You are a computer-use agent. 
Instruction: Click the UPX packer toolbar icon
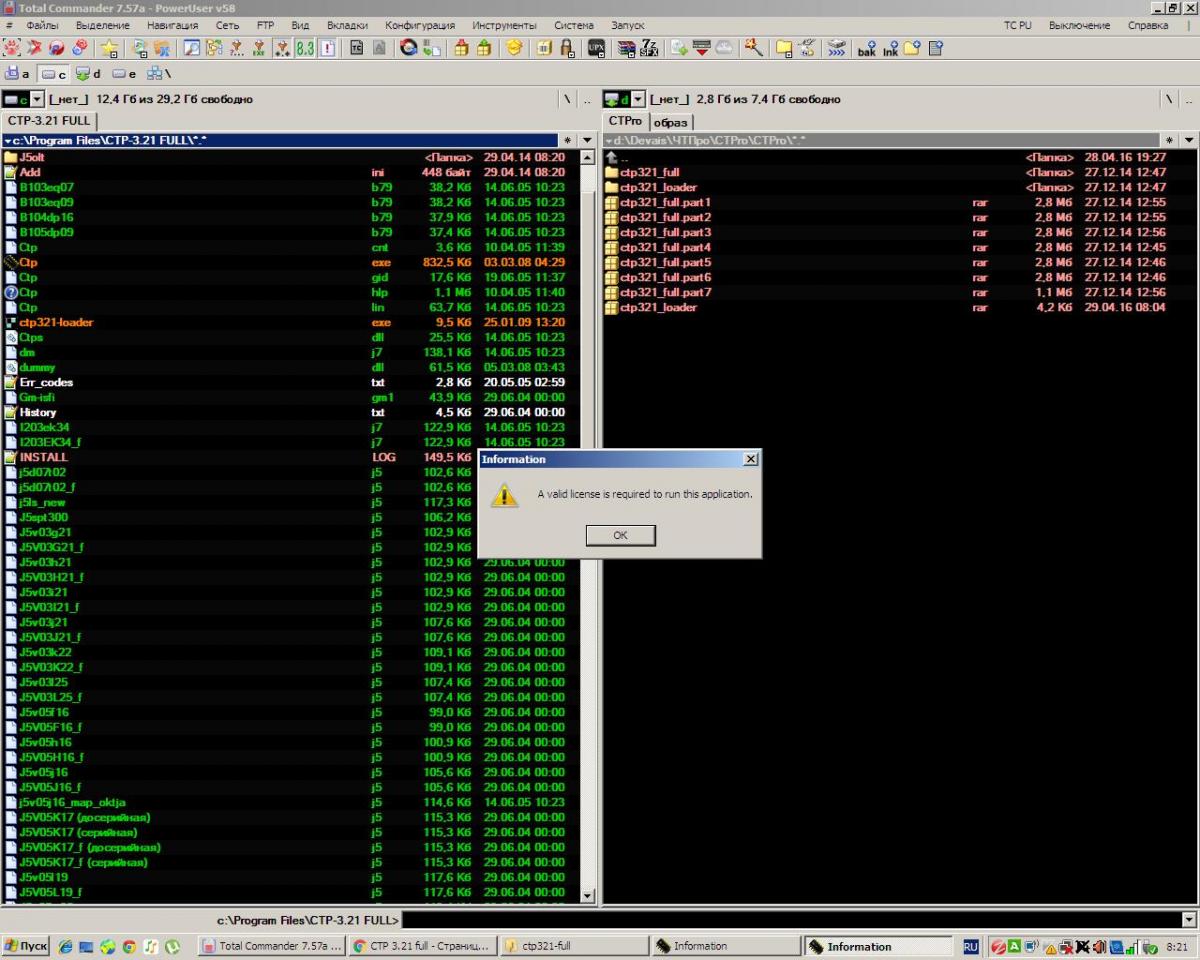pos(596,48)
